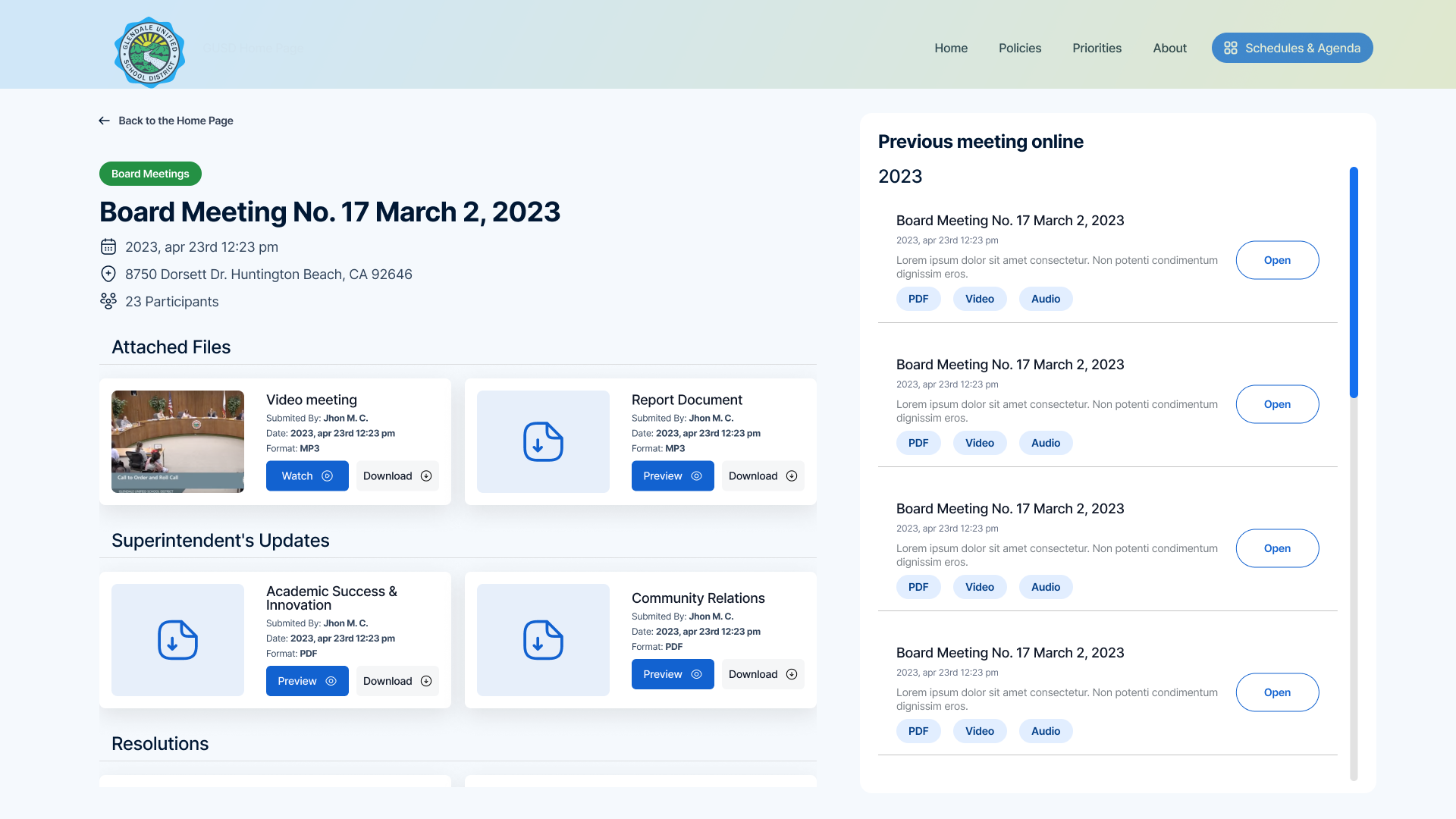
Task: Preview the Community Relations PDF
Action: 672,674
